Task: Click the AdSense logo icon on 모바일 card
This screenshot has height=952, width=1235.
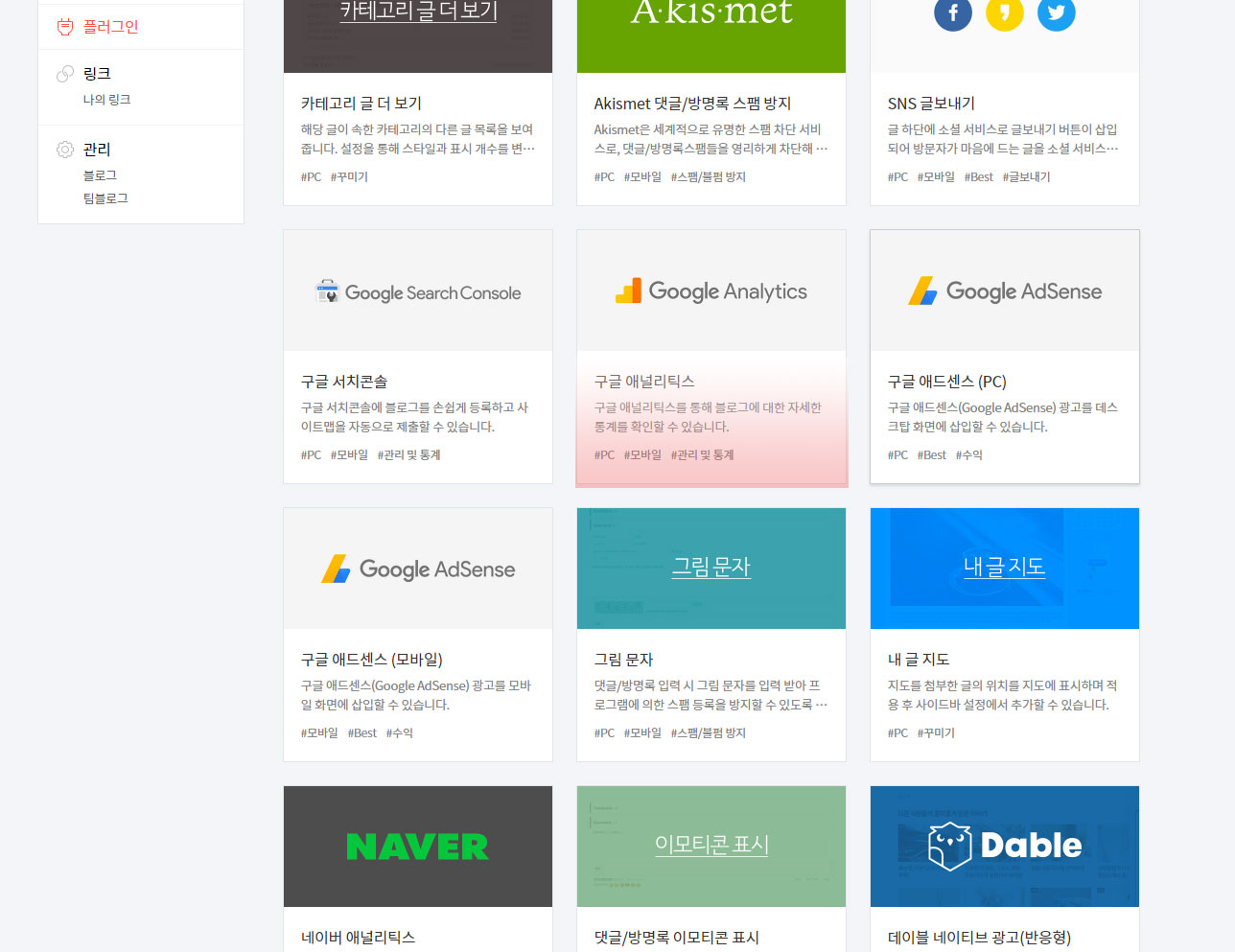Action: pyautogui.click(x=337, y=569)
